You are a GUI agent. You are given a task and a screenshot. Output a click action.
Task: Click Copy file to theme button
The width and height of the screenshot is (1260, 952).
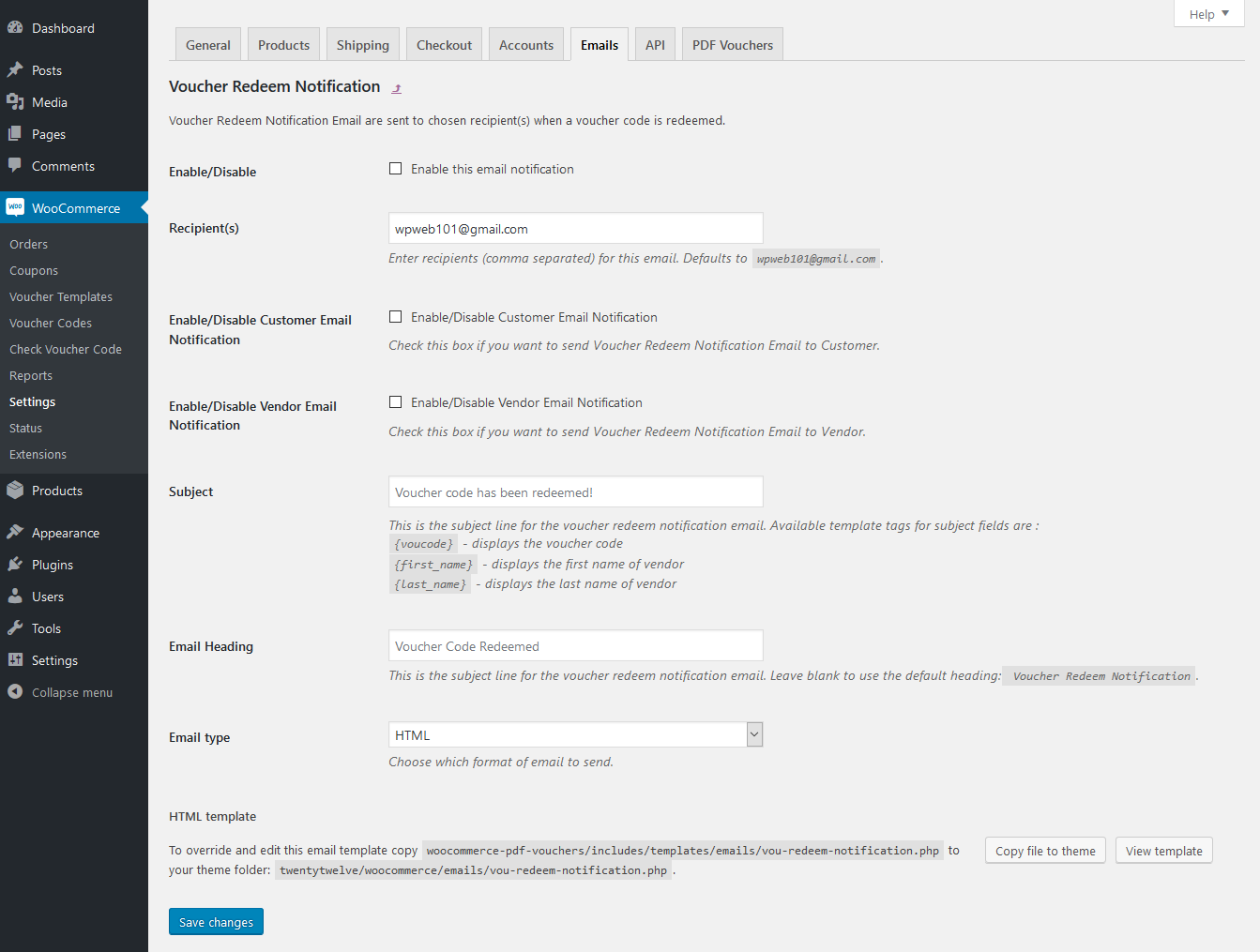tap(1045, 851)
